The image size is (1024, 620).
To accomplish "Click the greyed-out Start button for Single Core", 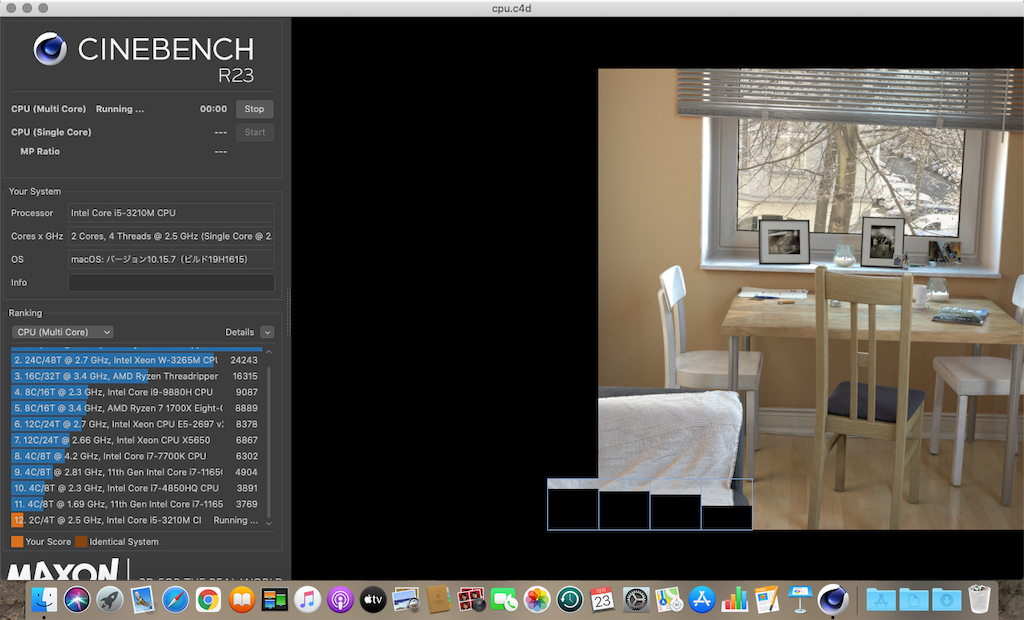I will coord(254,132).
